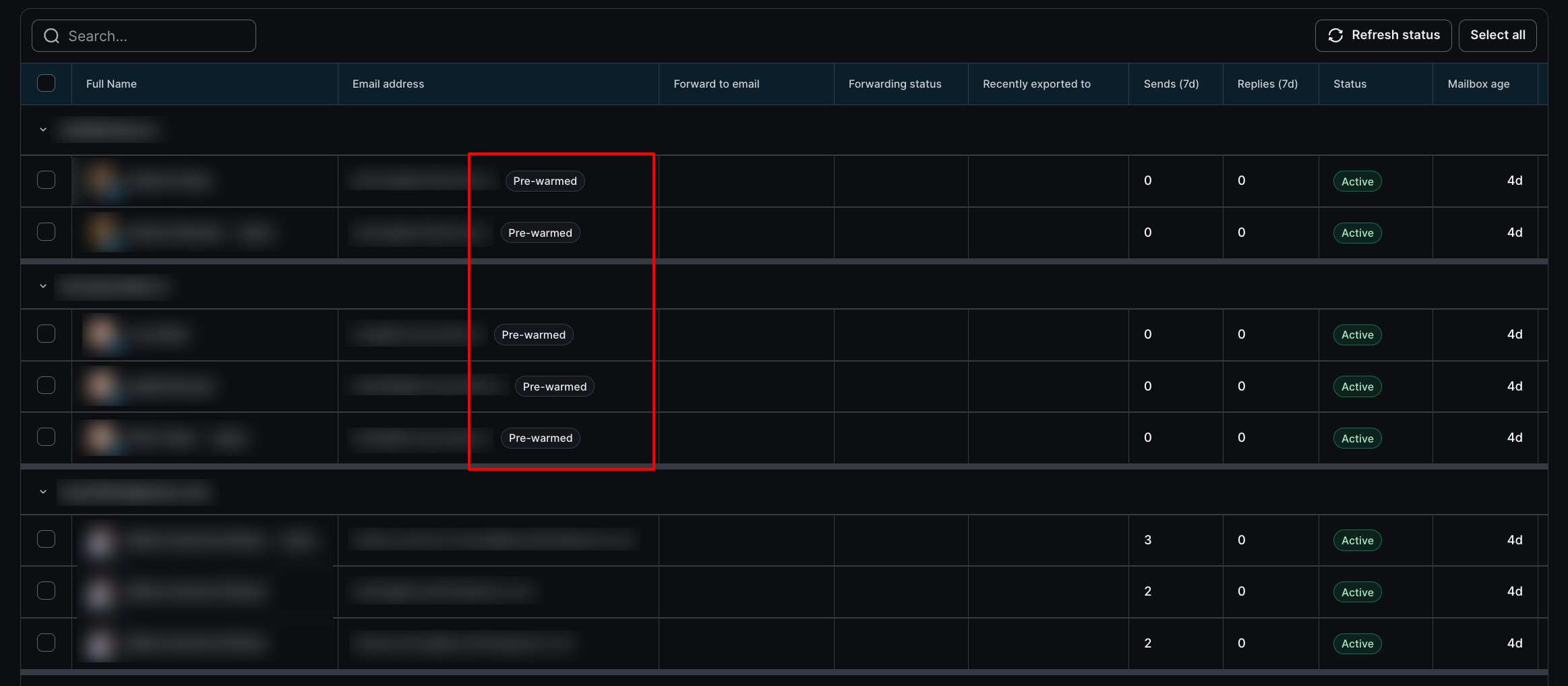Tick the header checkbox beside Full Name
Image resolution: width=1568 pixels, height=686 pixels.
point(46,83)
